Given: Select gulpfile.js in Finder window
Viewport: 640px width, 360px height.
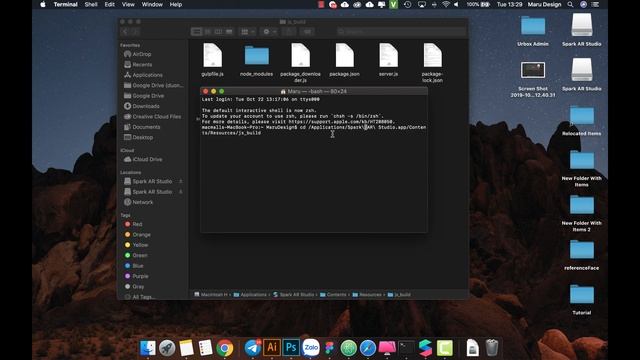Looking at the screenshot, I should (212, 60).
